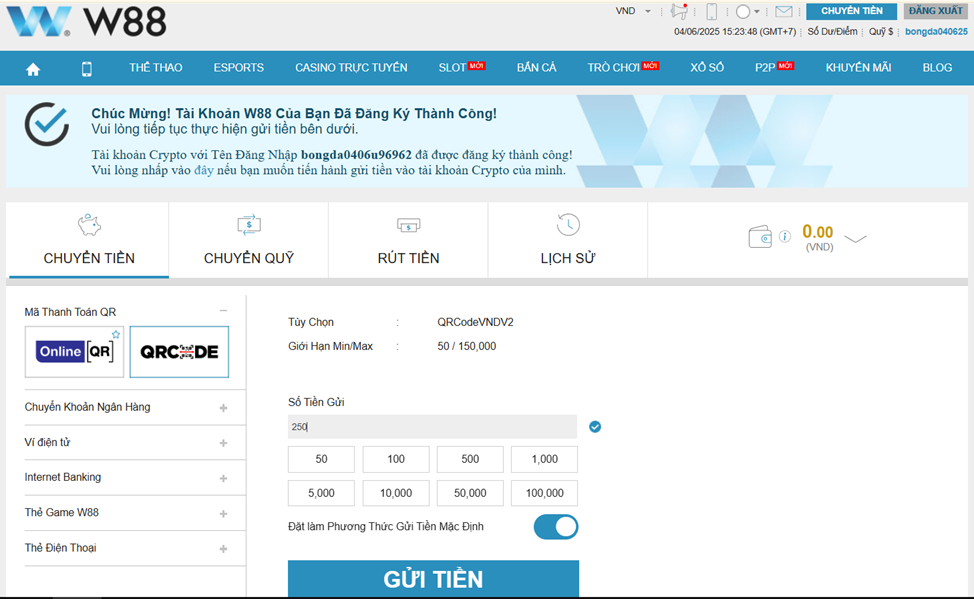
Task: Submit with the GỬI TIỀN button
Action: pos(433,579)
